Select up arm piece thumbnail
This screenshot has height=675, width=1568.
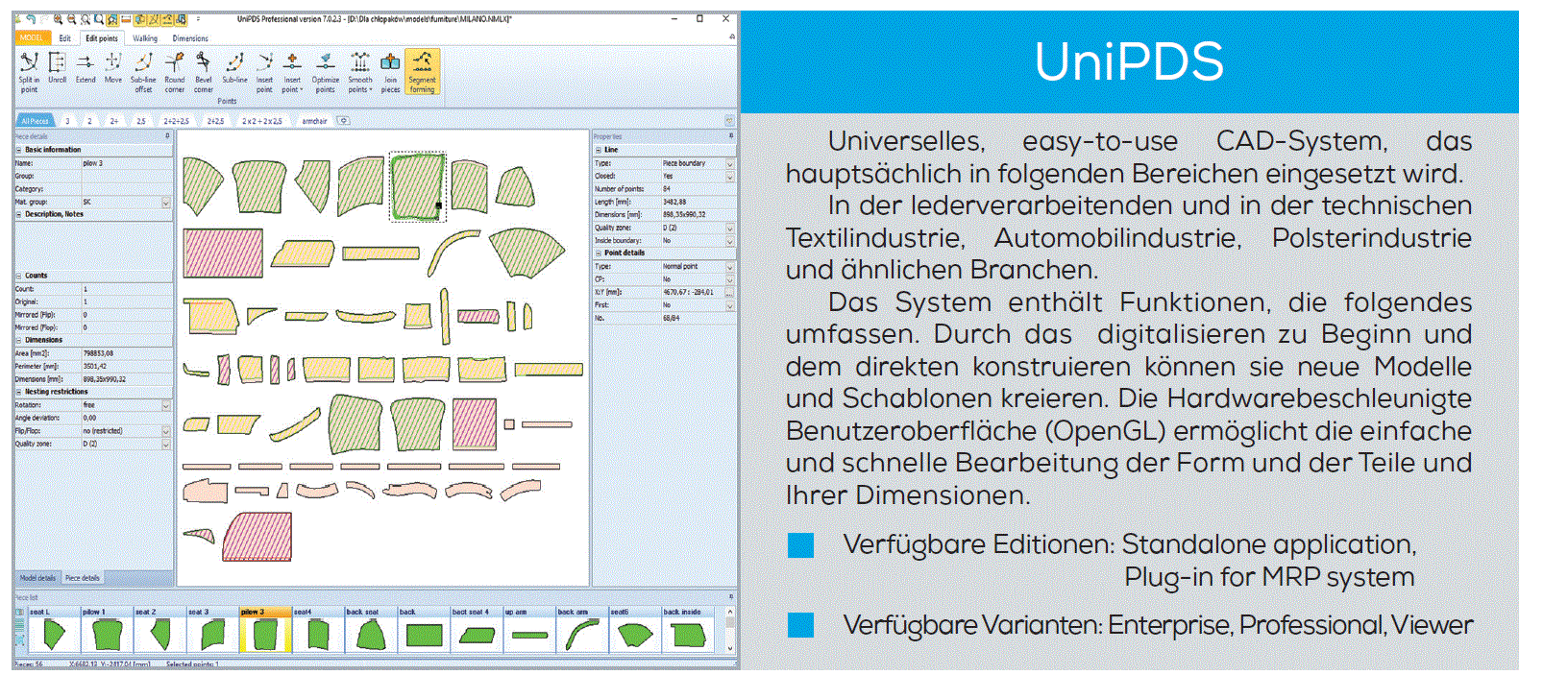click(529, 630)
